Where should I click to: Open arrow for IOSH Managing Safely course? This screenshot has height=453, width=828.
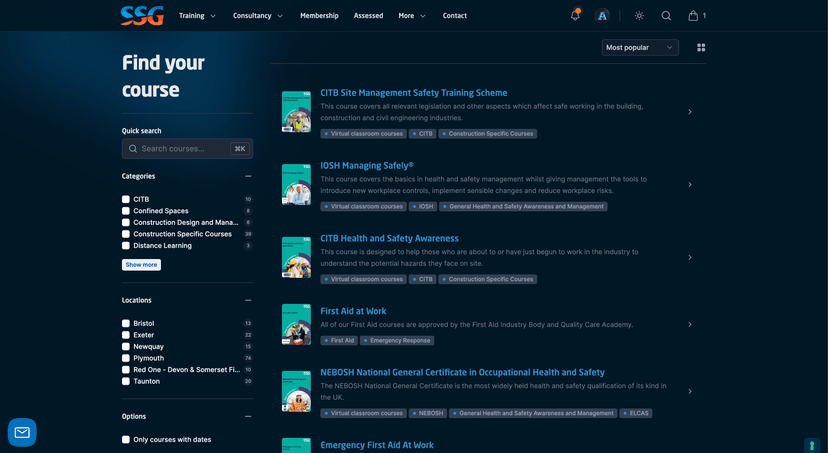coord(690,185)
